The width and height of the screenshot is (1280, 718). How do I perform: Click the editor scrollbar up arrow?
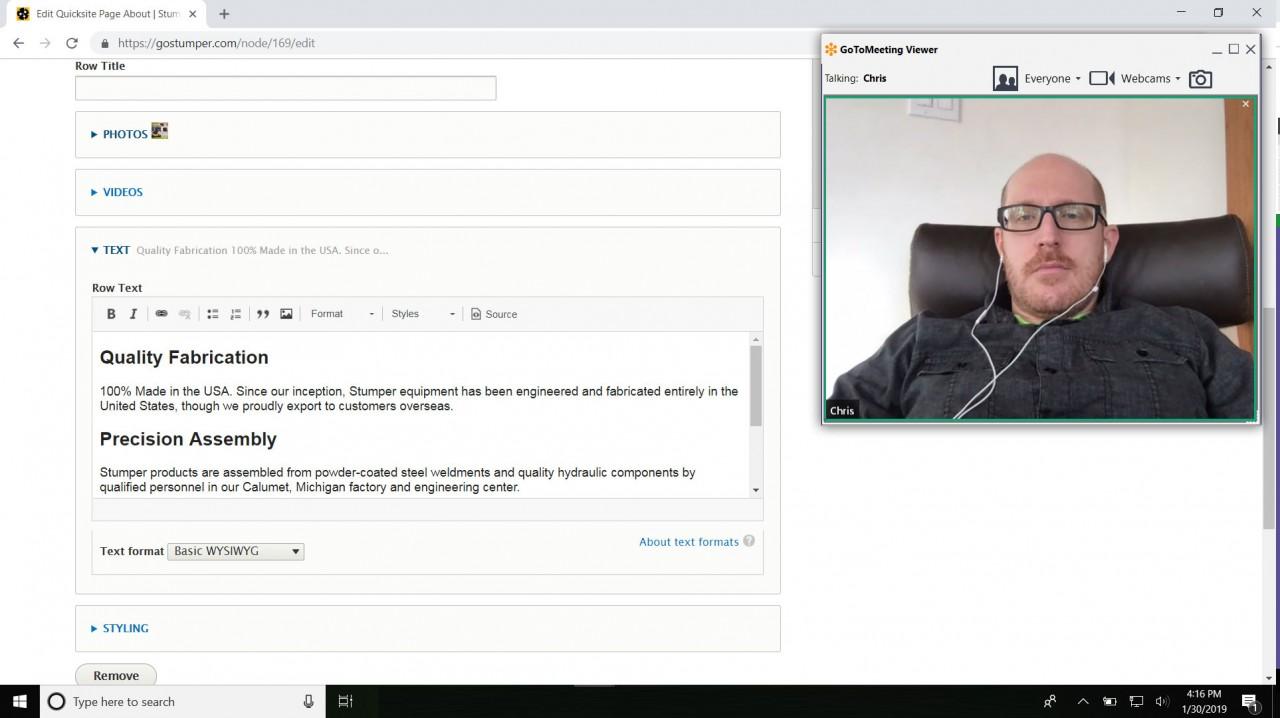point(756,339)
